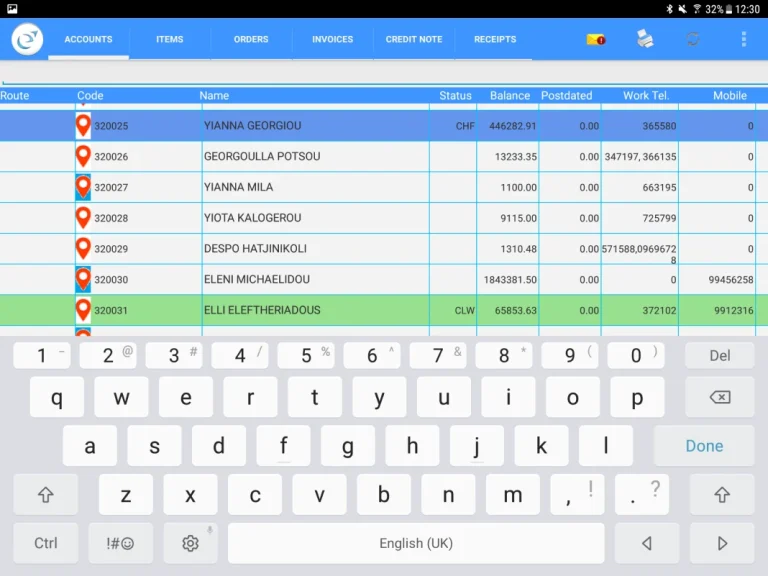The image size is (768, 576).
Task: Select the YIOTA KALOGEROU account name
Action: 252,218
